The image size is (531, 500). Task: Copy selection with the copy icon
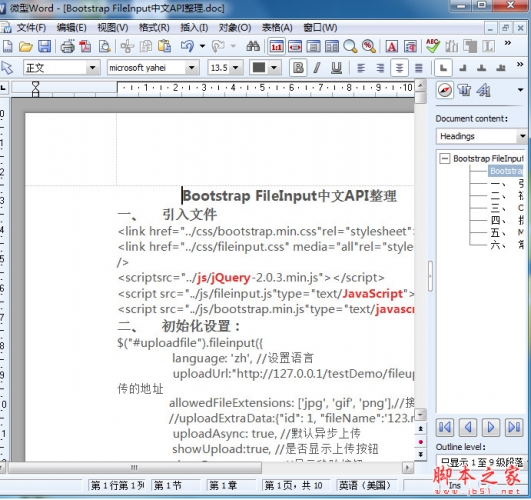point(146,46)
